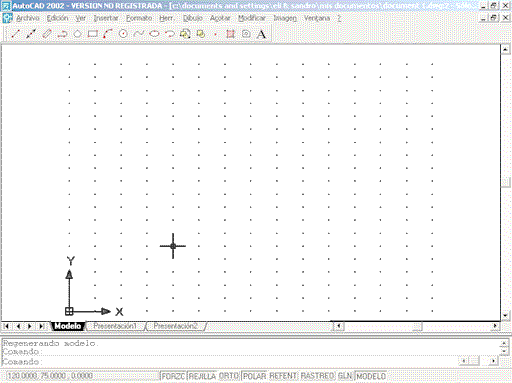The width and height of the screenshot is (512, 383).
Task: Pick the Spline curve tool
Action: (139, 34)
